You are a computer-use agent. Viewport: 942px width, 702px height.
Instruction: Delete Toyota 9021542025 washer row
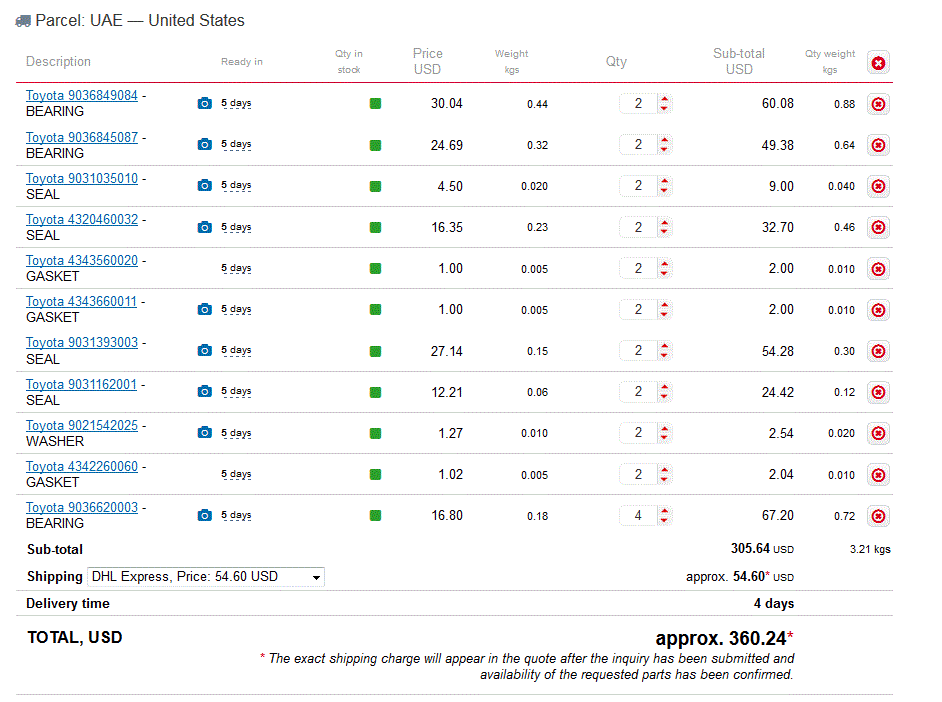click(878, 433)
